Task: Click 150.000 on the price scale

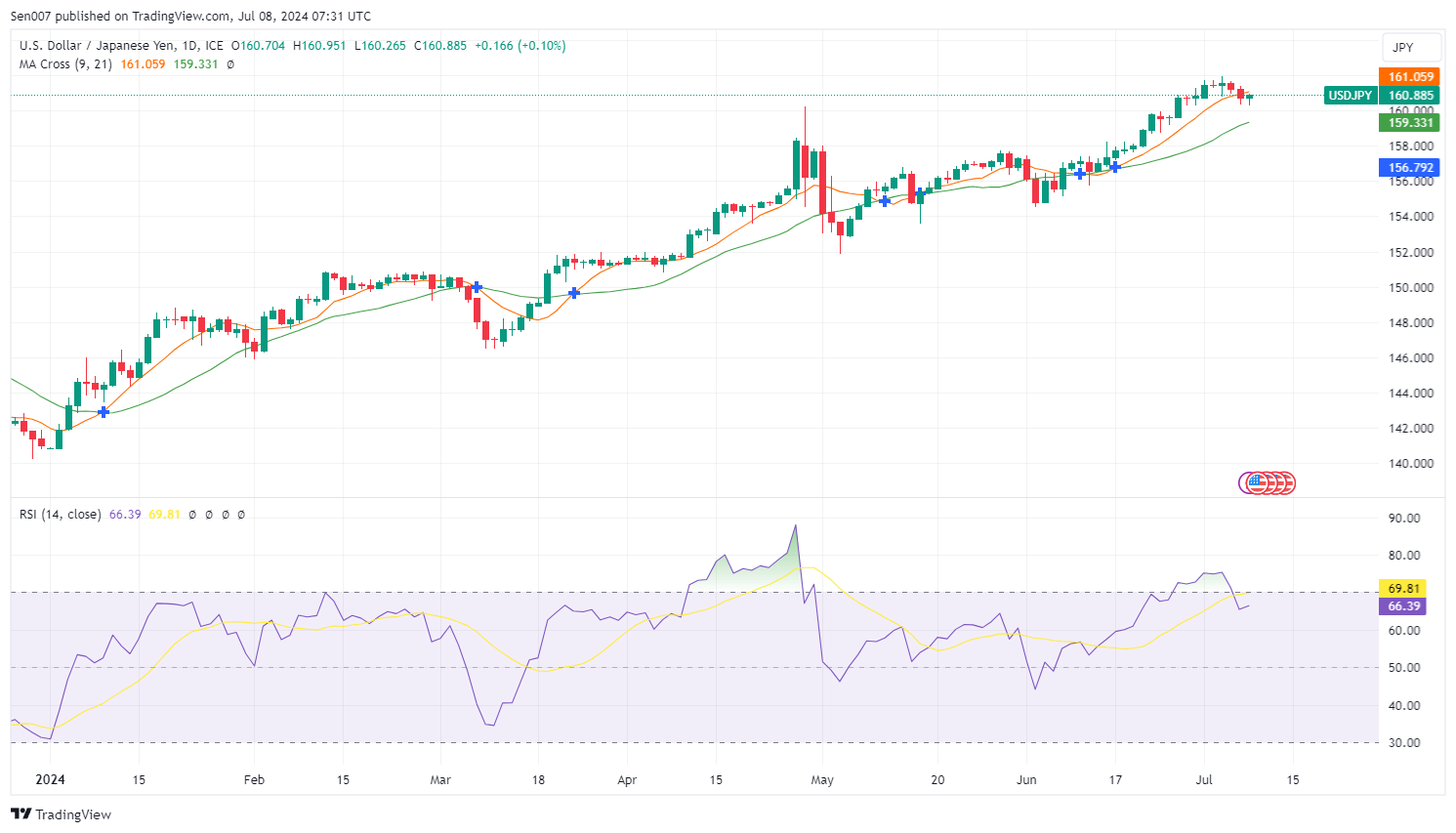Action: pos(1411,287)
